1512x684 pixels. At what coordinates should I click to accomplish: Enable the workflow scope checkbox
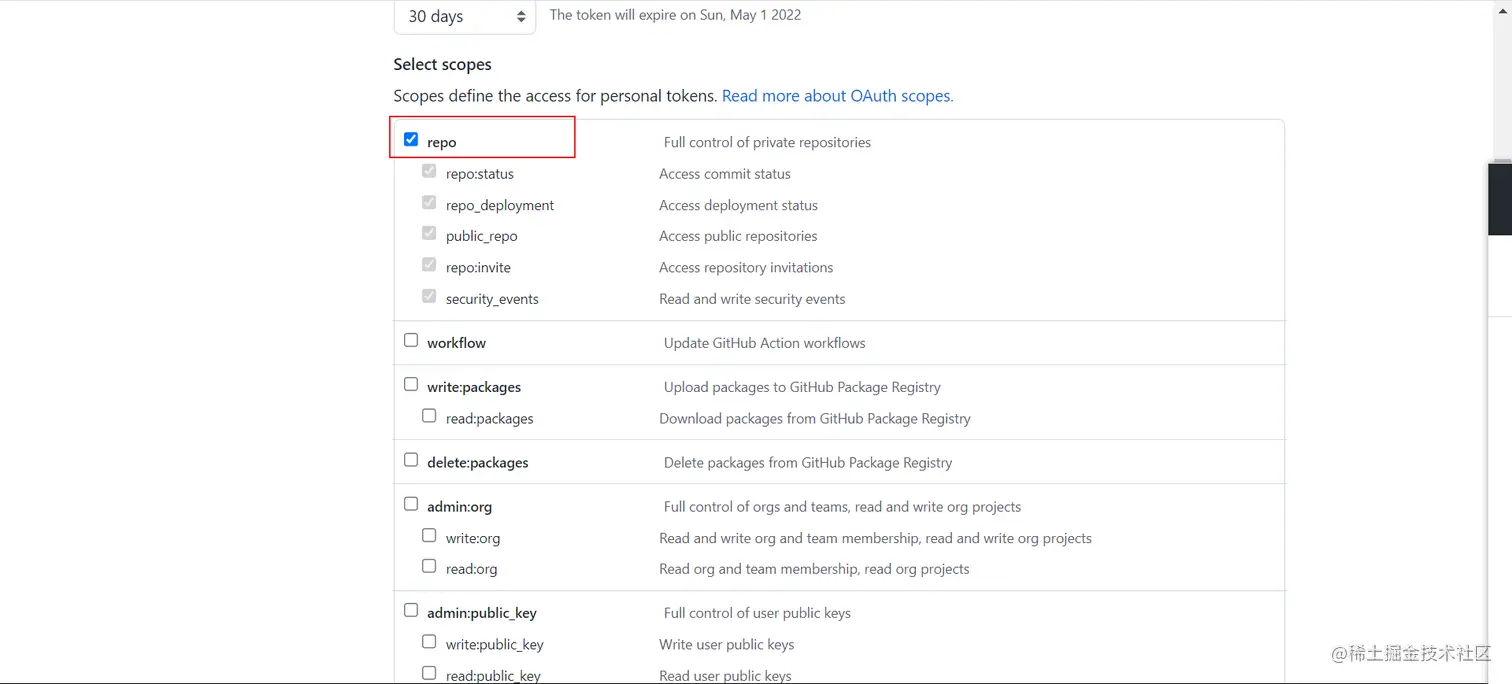point(411,341)
